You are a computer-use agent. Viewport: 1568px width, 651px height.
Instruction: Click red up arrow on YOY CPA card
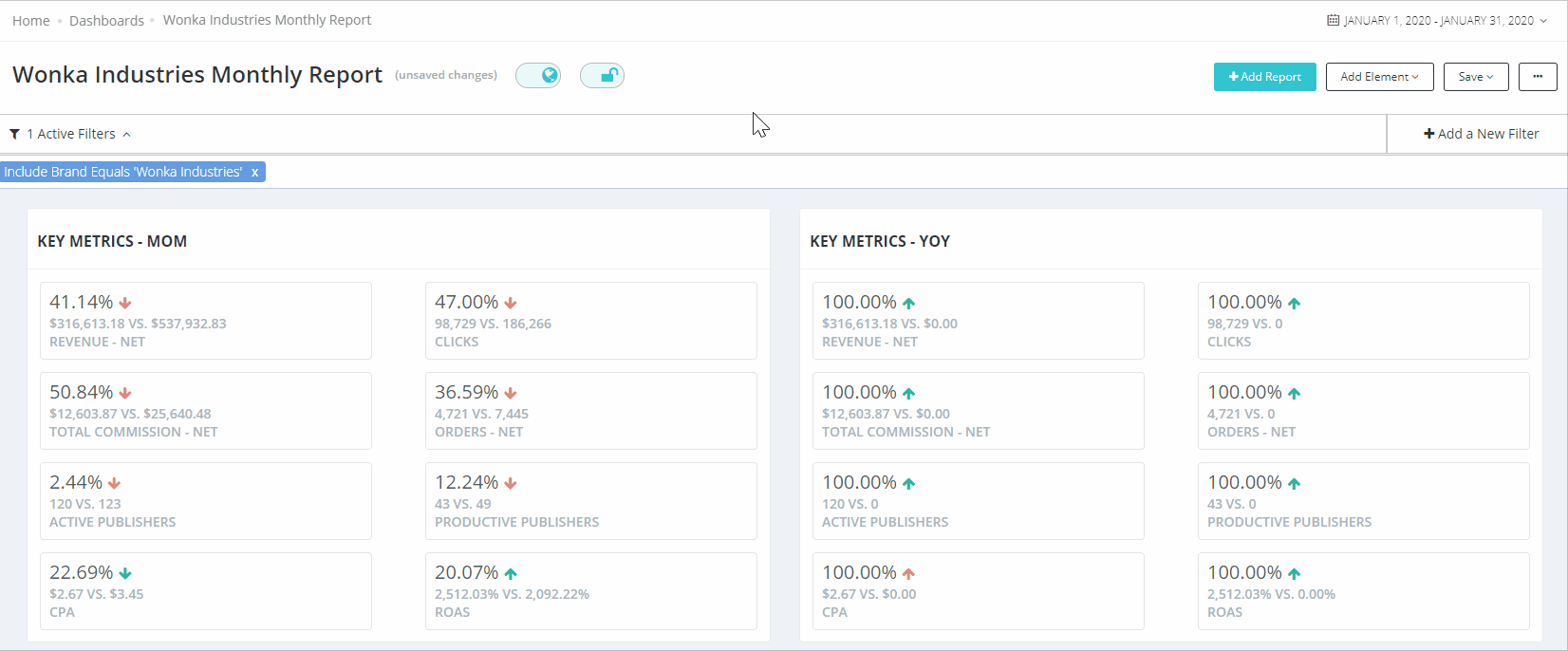[x=908, y=573]
